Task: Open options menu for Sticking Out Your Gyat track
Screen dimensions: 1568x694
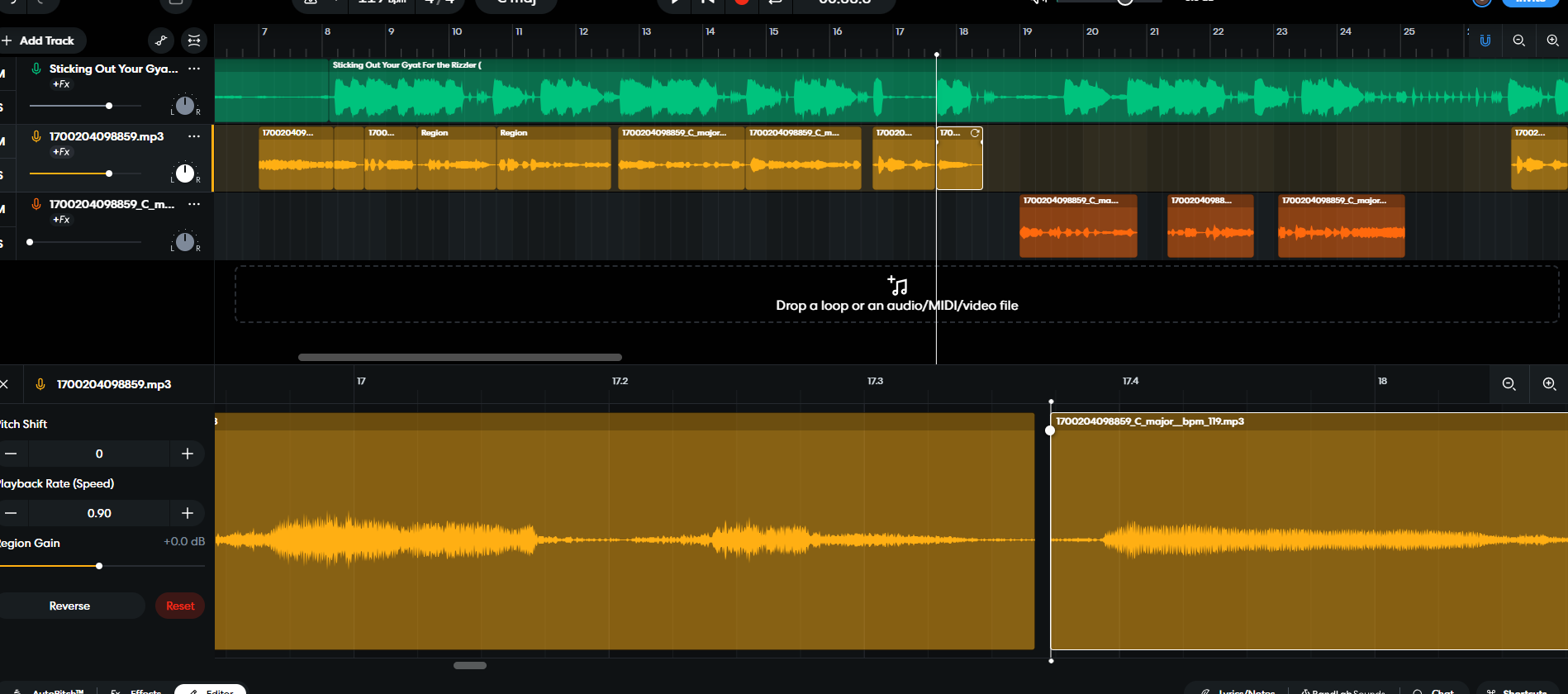Action: pos(194,69)
